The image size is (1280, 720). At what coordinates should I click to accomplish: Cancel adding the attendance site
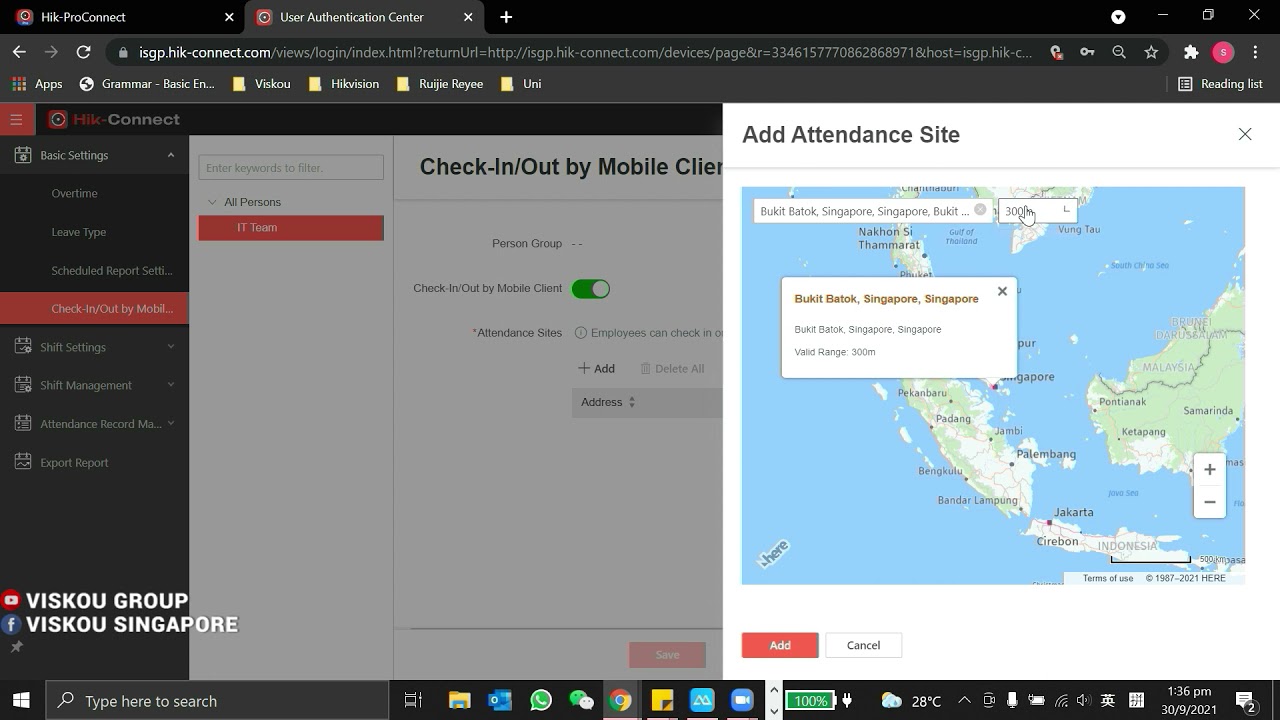pyautogui.click(x=863, y=645)
